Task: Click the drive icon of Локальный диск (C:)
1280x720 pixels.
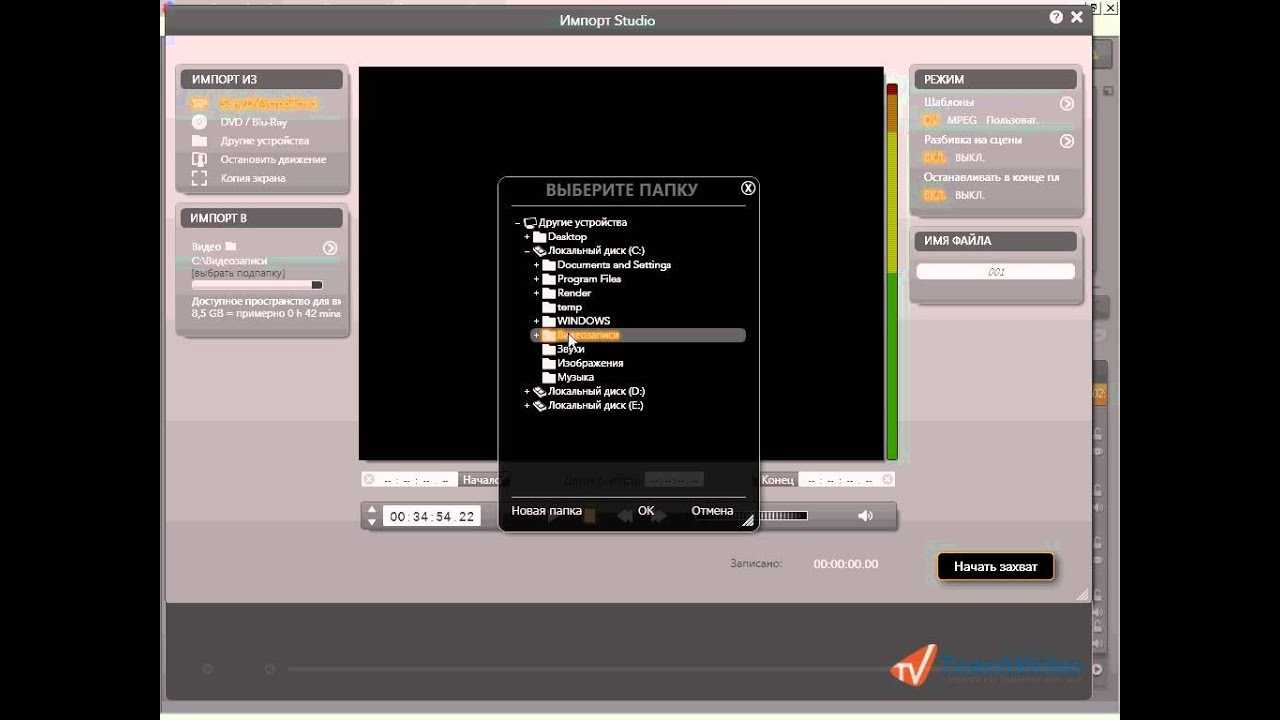Action: coord(540,251)
